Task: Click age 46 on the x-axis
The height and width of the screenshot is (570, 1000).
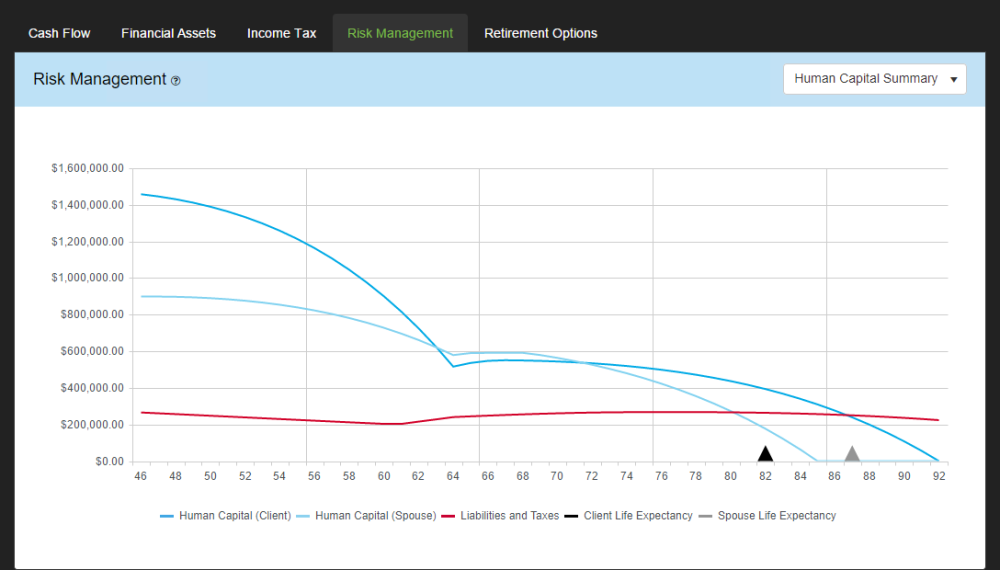Action: point(140,476)
